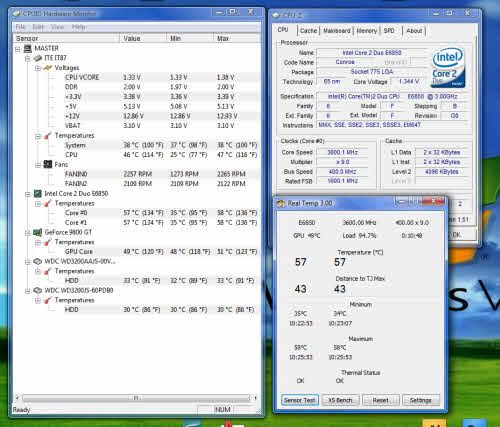Click thermometer icon under Intel Core 2 Duo Temperatures
This screenshot has height=427, width=500.
coord(48,203)
